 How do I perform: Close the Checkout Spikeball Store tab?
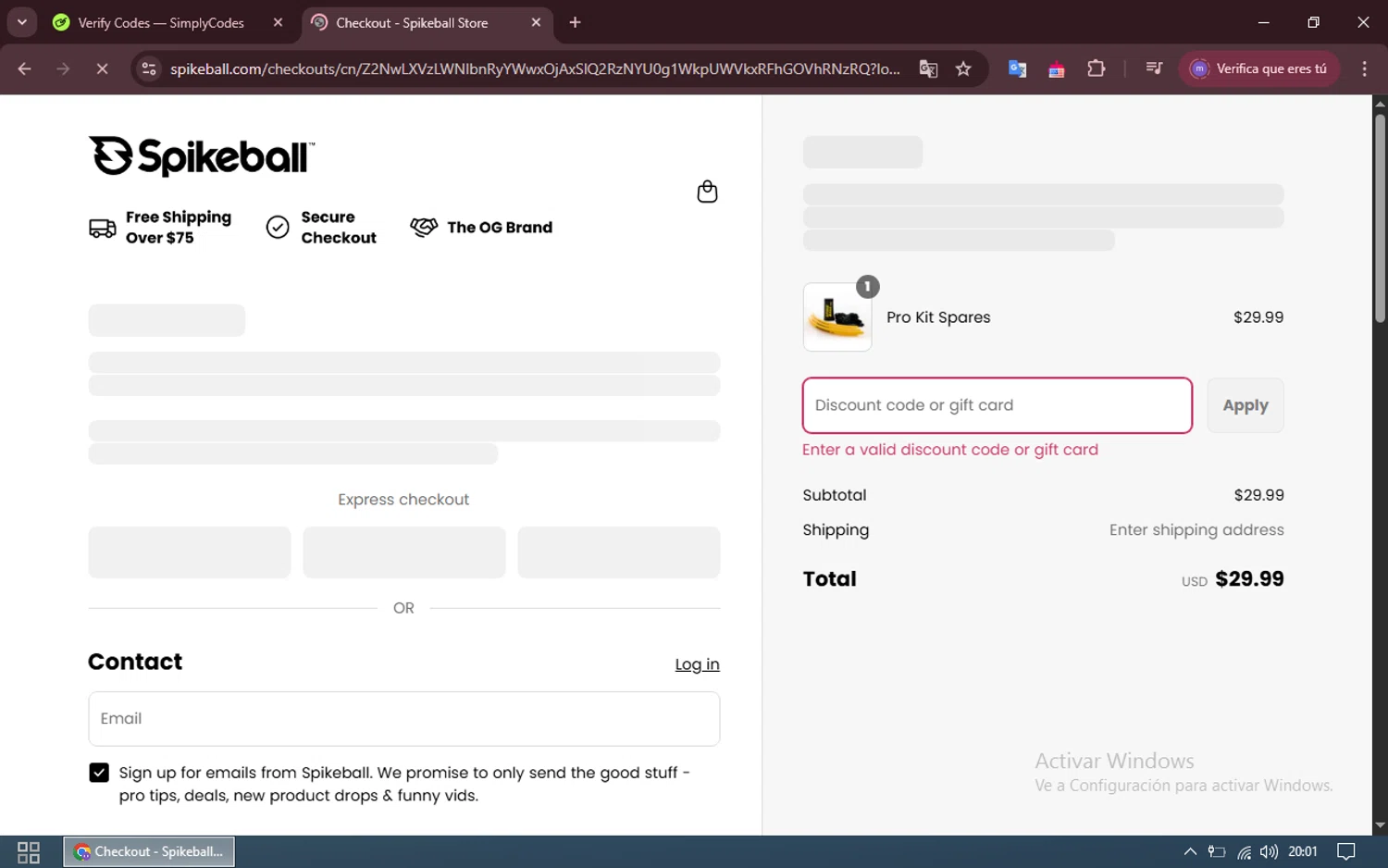pyautogui.click(x=536, y=22)
